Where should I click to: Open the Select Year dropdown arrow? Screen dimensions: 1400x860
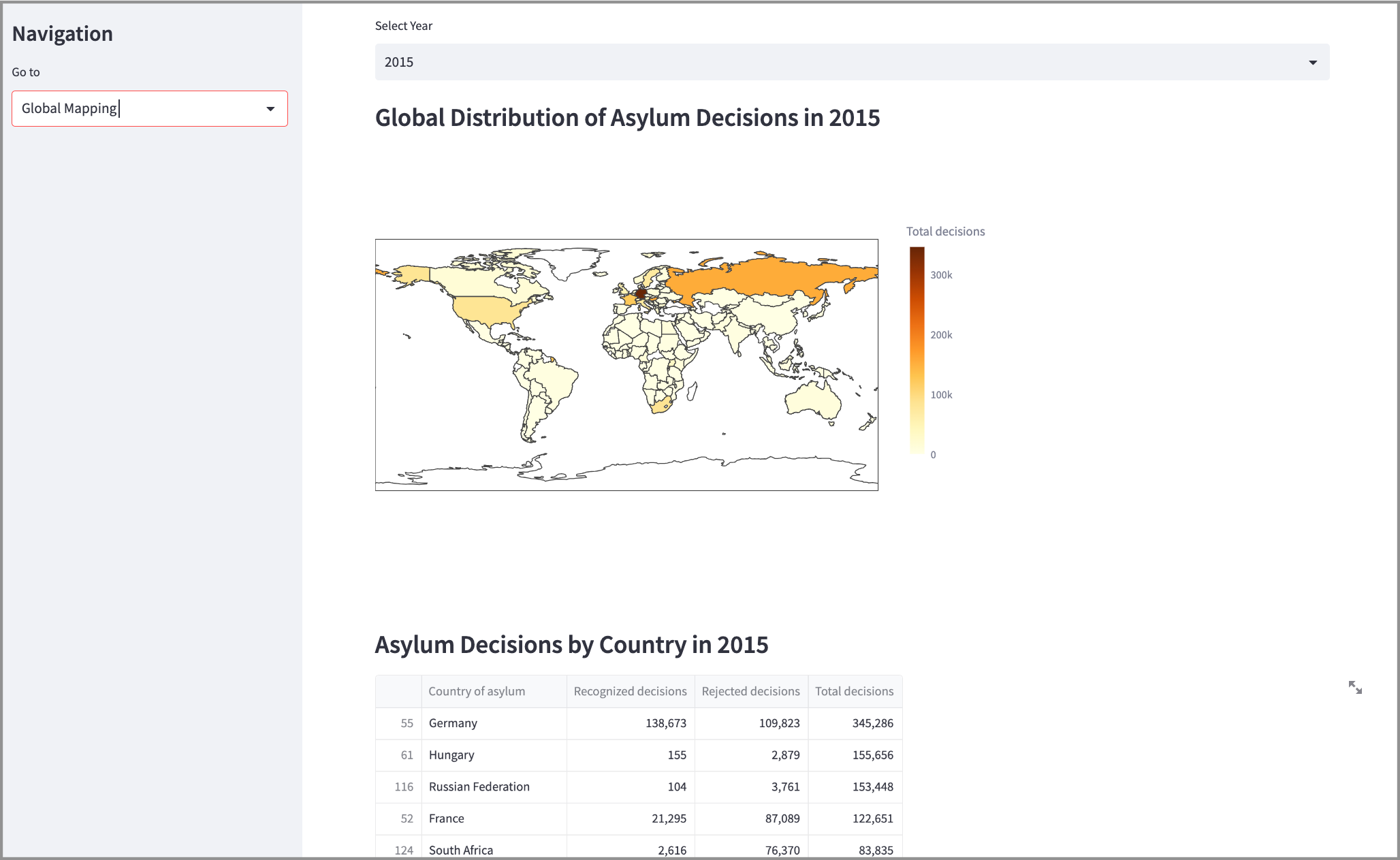pyautogui.click(x=1312, y=63)
